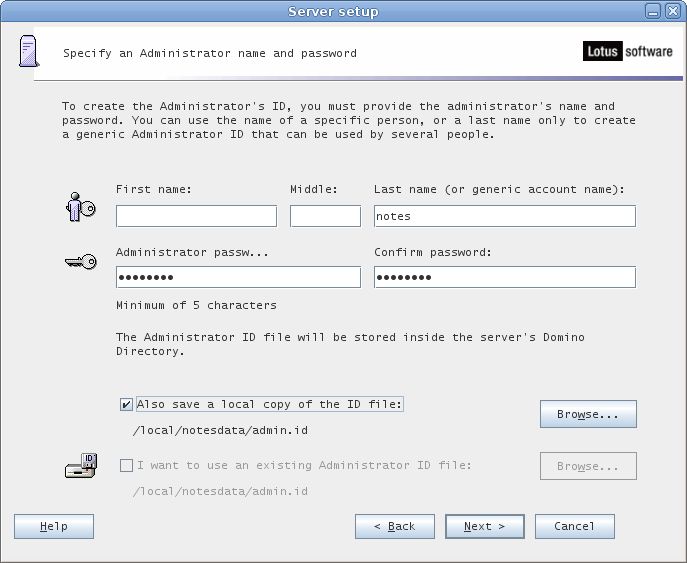Click the Confirm password field
This screenshot has height=563, width=687.
tap(504, 277)
